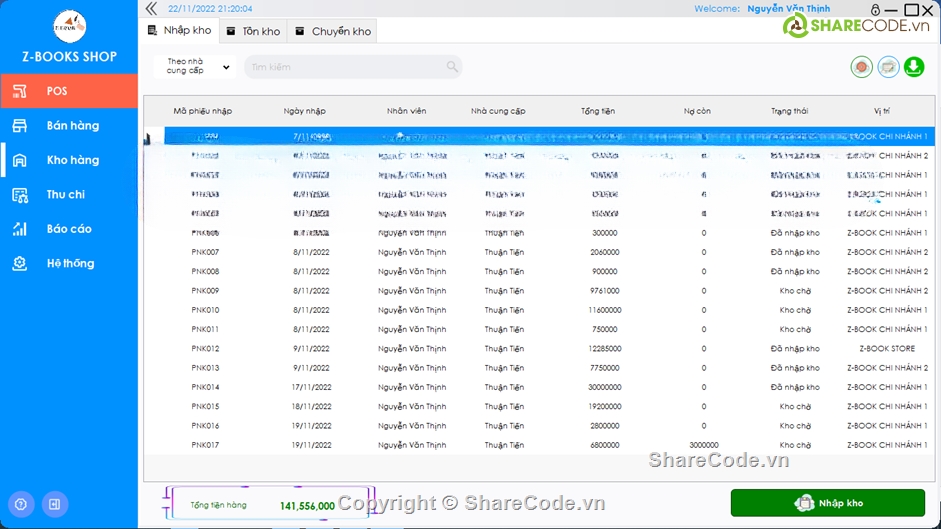Click the total amount 6800000
The width and height of the screenshot is (941, 529).
point(604,445)
